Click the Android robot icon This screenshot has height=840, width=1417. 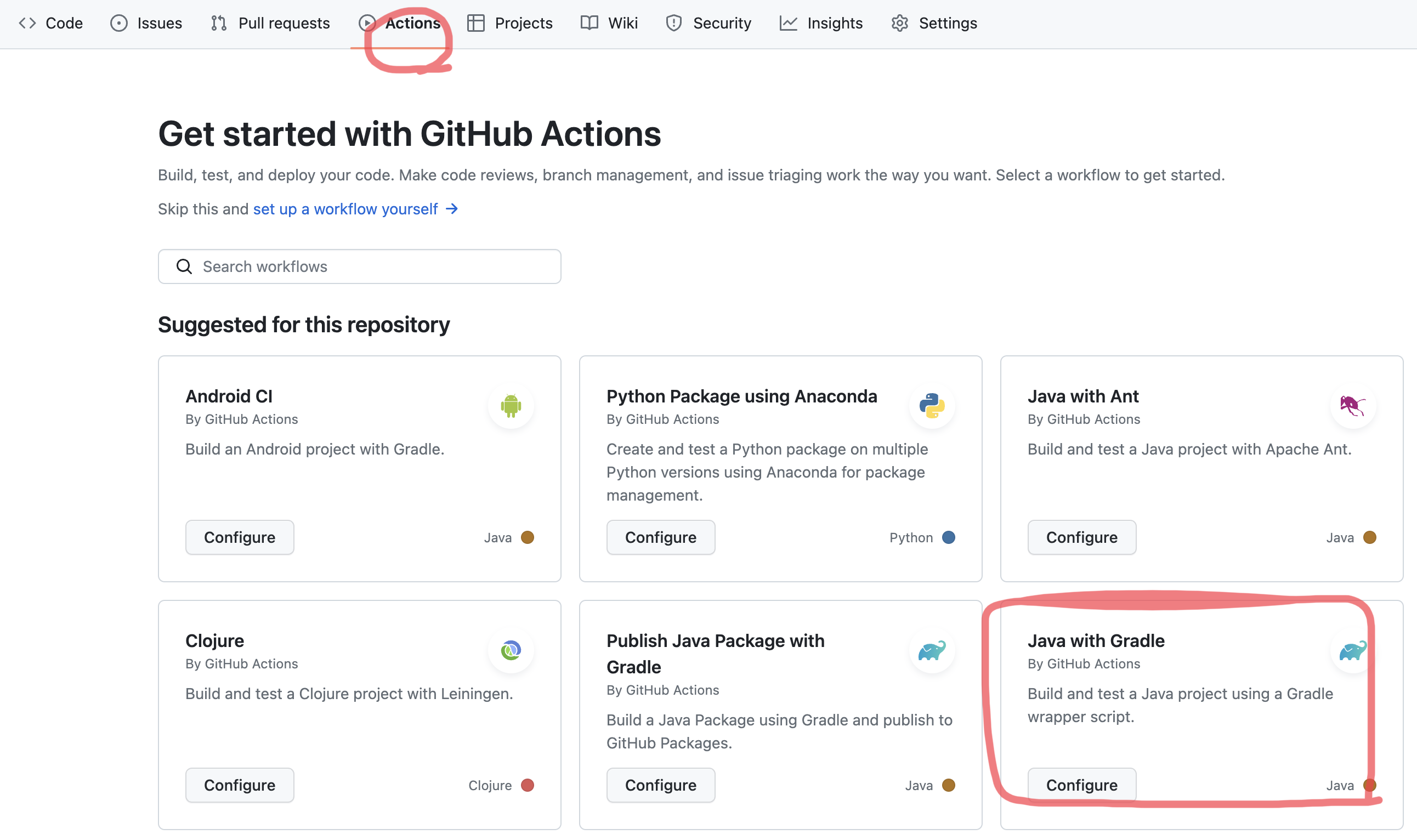511,406
